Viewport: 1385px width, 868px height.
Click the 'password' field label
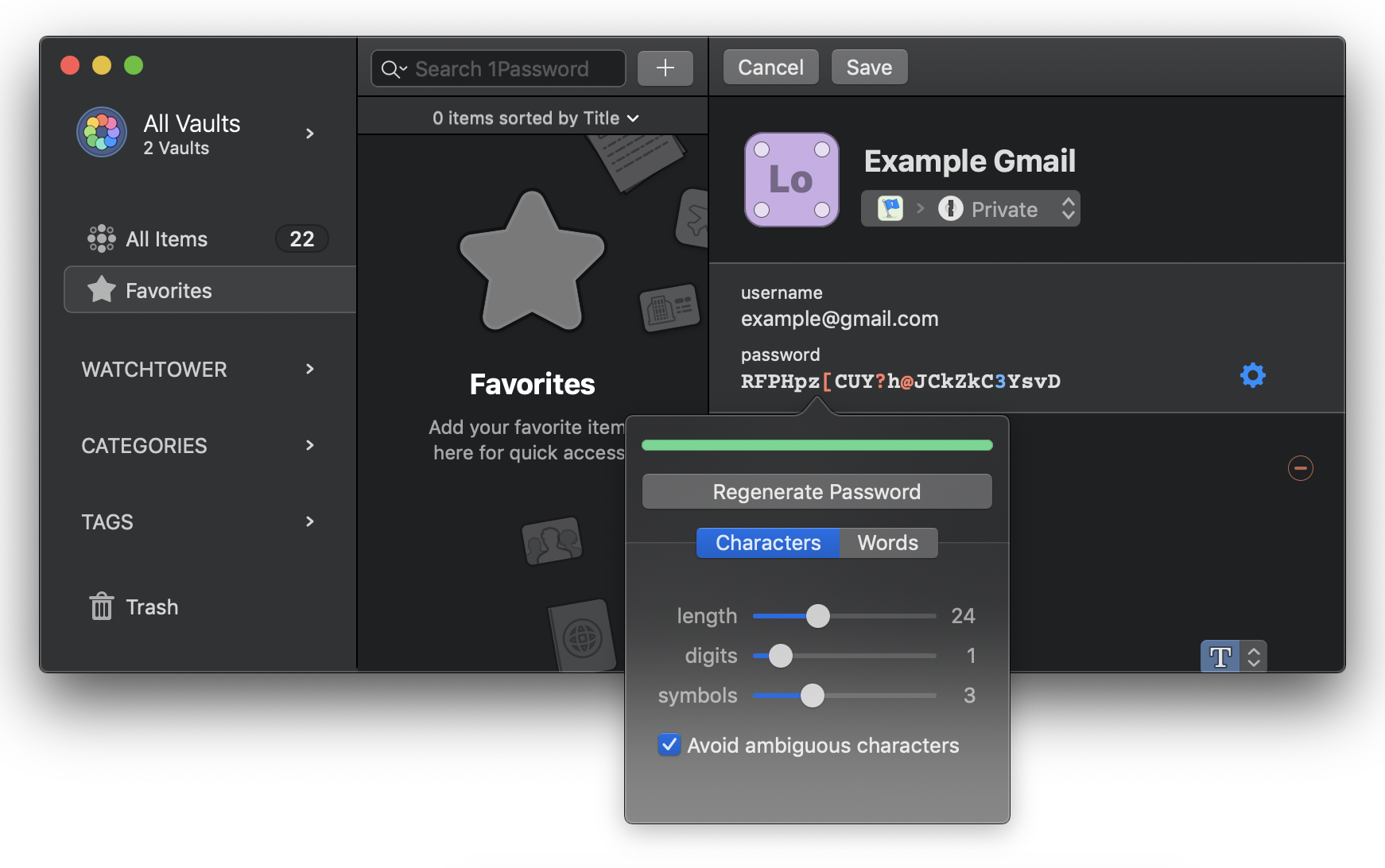pyautogui.click(x=780, y=355)
